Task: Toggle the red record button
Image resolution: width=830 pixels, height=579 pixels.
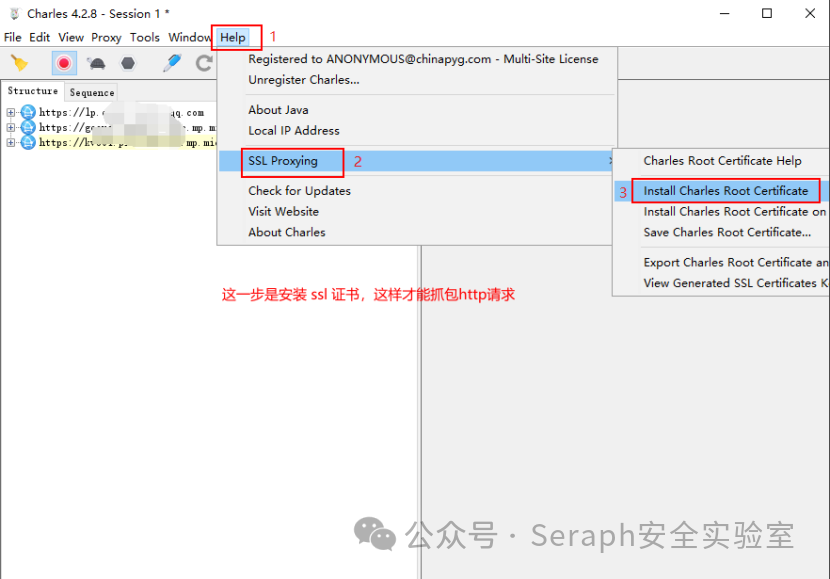Action: pos(64,64)
